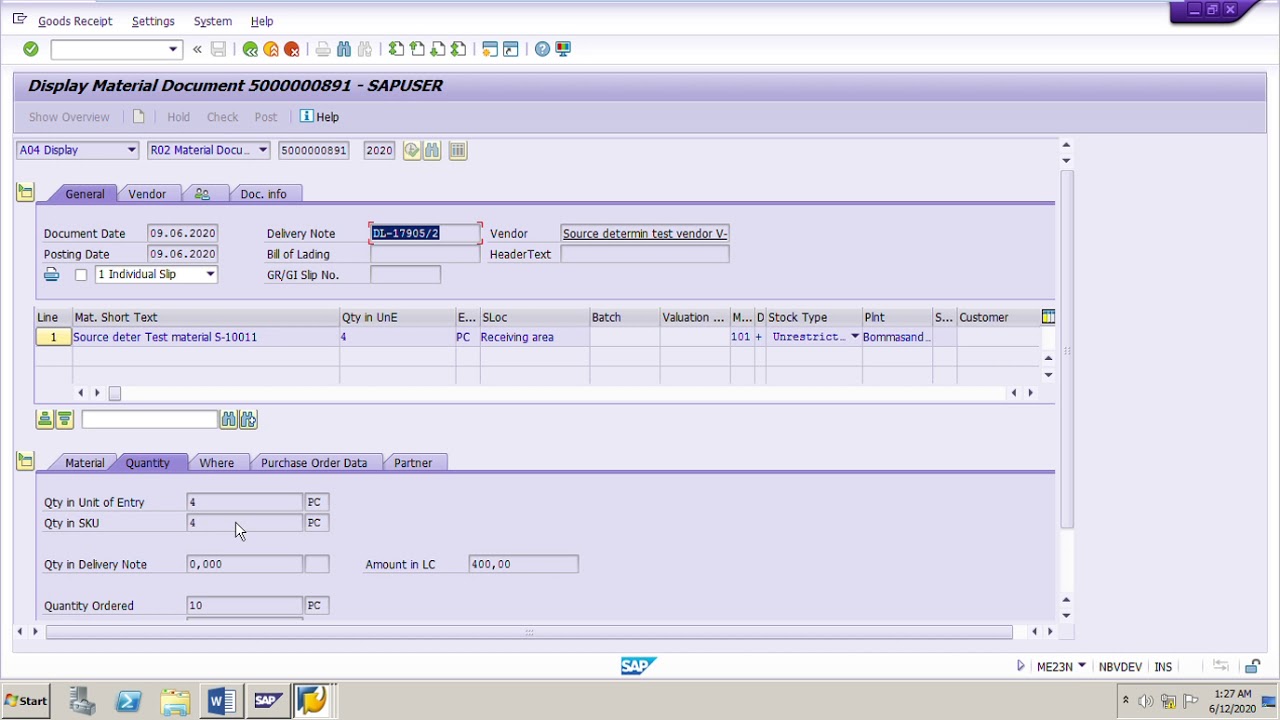This screenshot has height=720, width=1280.
Task: Open the SAP menu icon top-left
Action: pos(19,20)
